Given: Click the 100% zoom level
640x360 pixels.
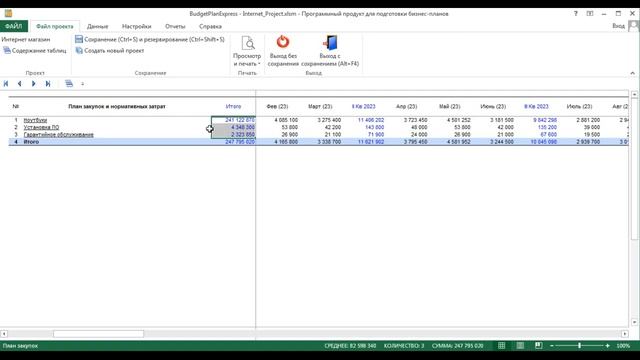Looking at the screenshot, I should (x=623, y=346).
